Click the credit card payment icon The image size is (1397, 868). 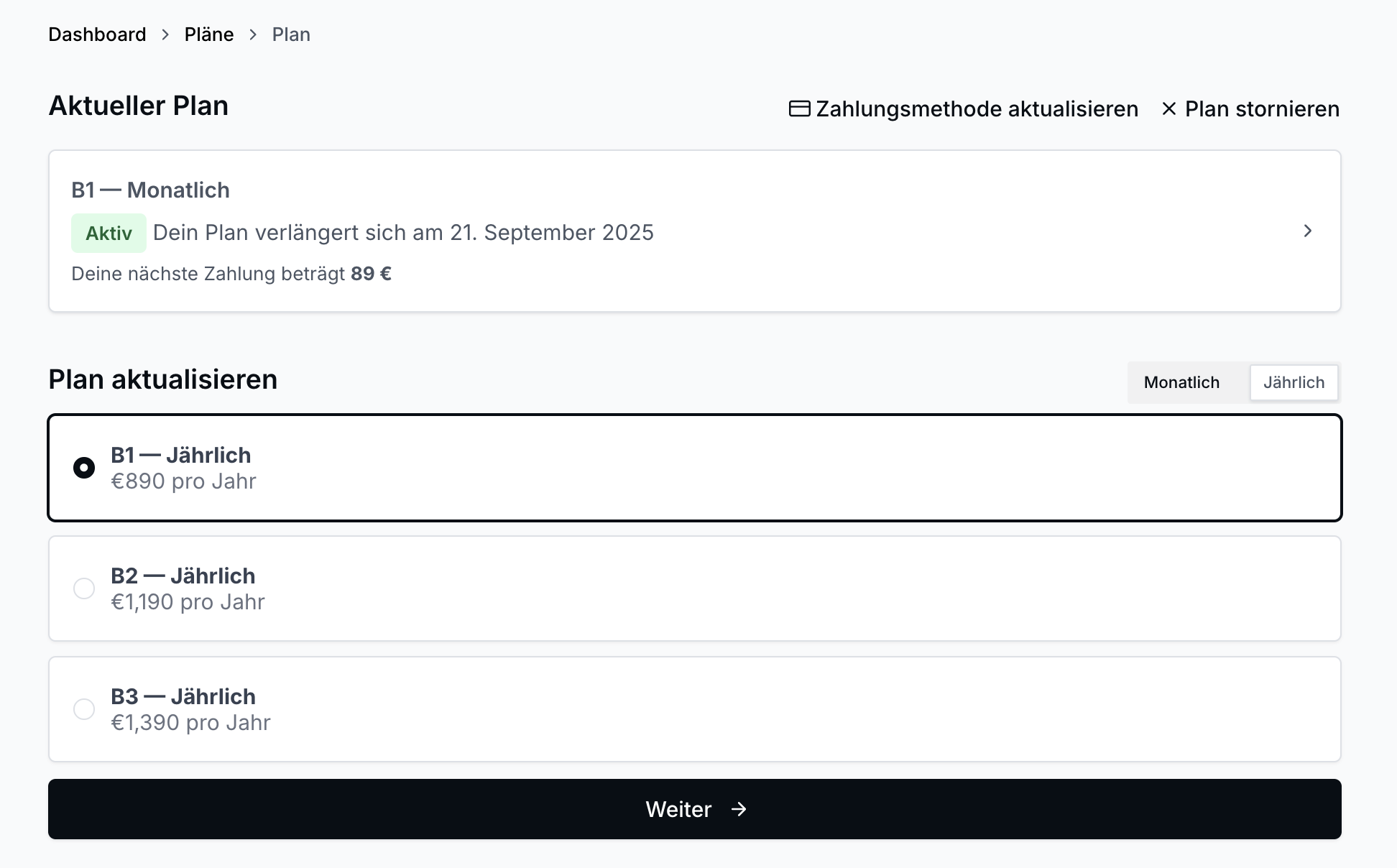coord(799,108)
